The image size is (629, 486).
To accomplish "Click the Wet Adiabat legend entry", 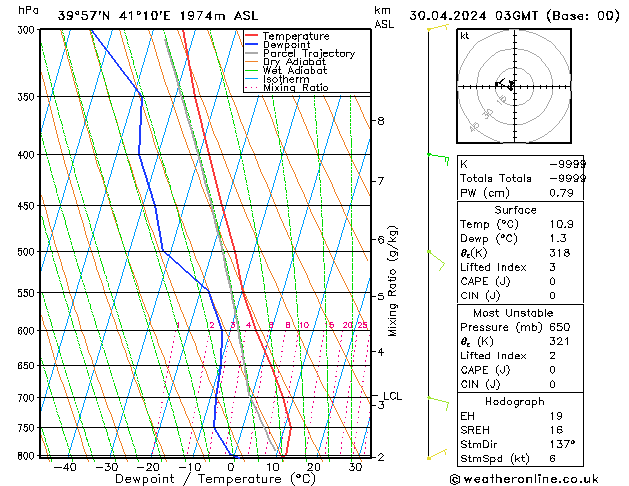I will pos(286,71).
